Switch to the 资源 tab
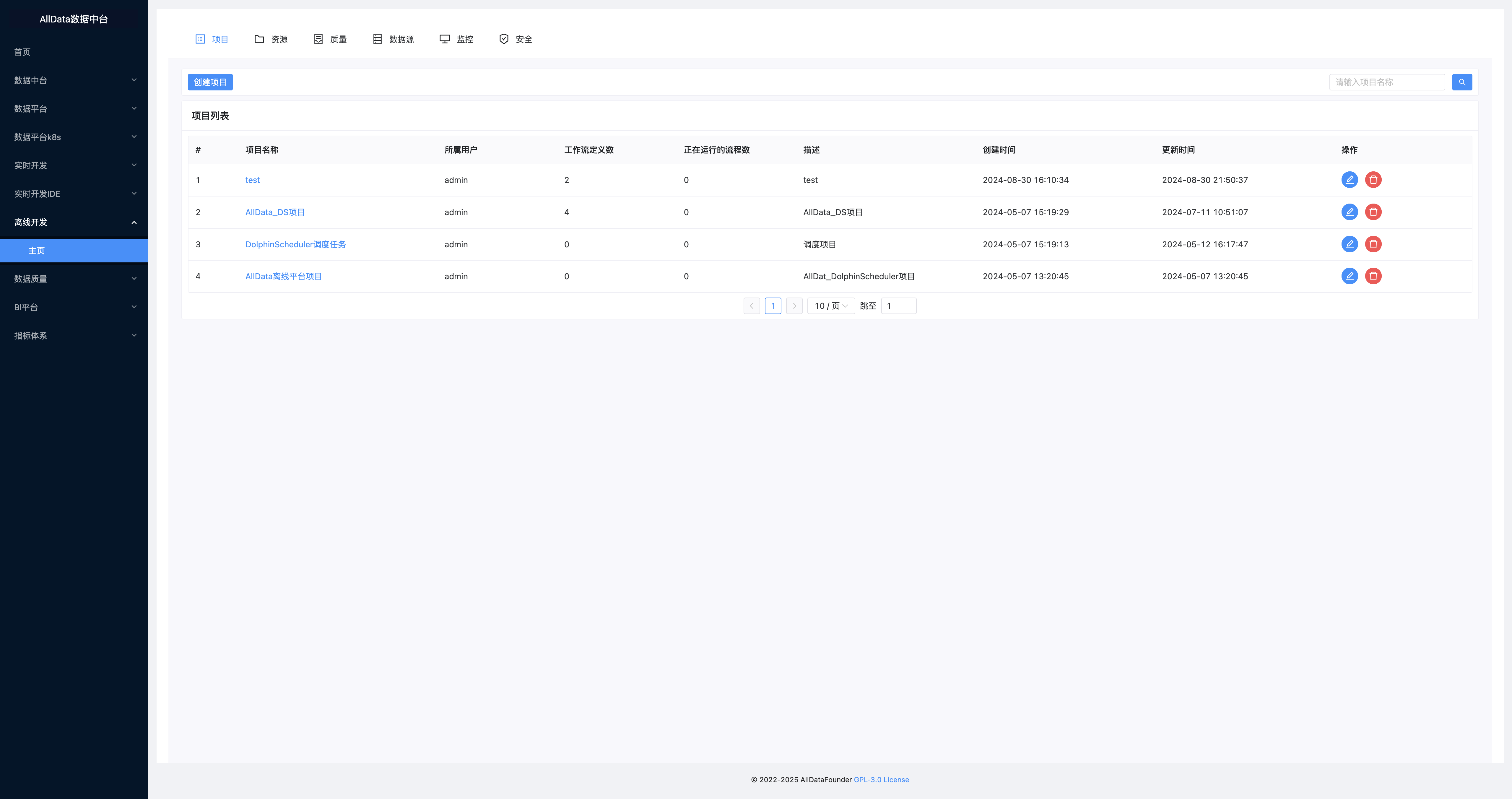 pos(271,39)
